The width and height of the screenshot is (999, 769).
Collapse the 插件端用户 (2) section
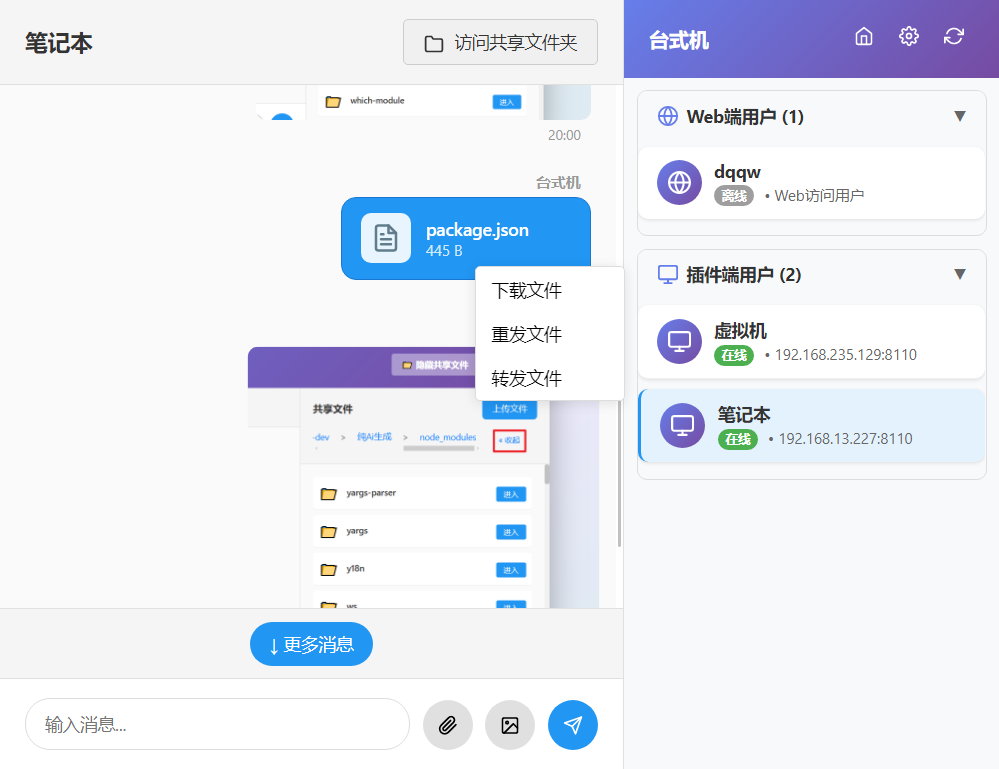point(959,274)
